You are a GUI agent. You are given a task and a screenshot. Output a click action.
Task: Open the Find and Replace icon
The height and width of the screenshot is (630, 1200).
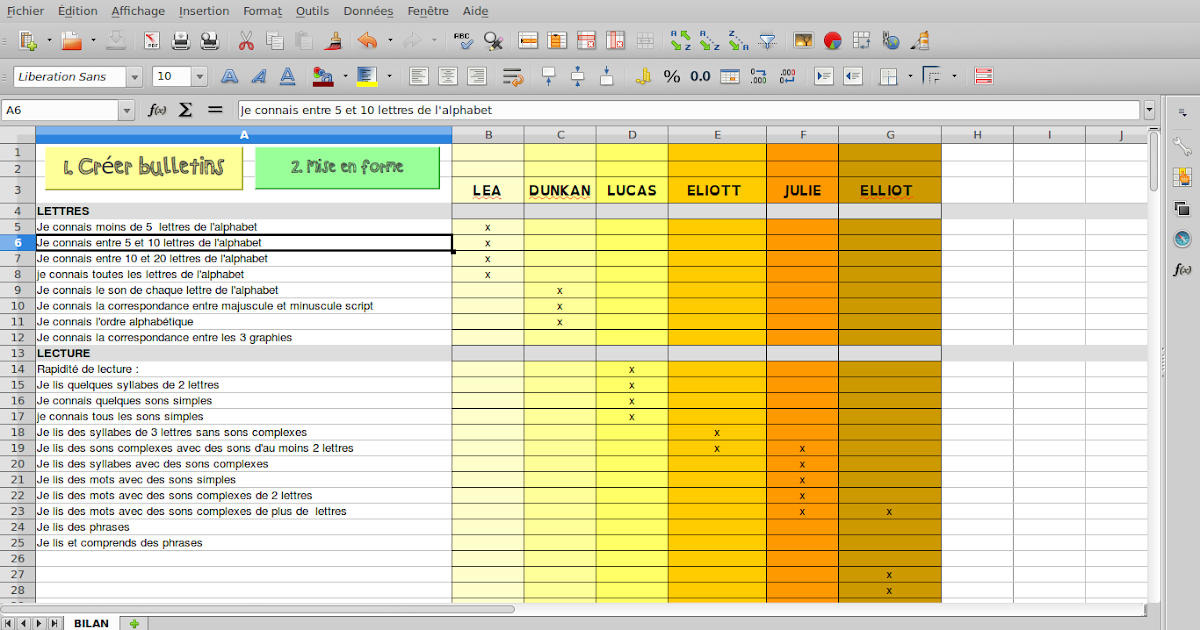click(x=491, y=40)
